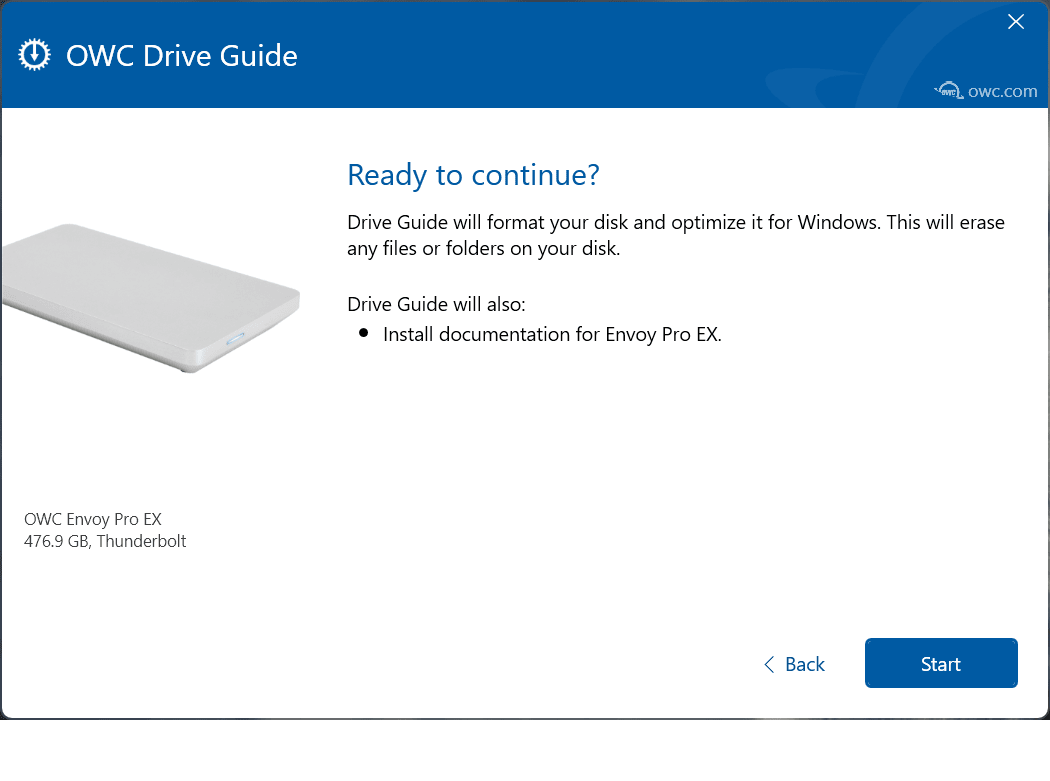The width and height of the screenshot is (1050, 781).
Task: Click the download arrow inside the gear emblem
Action: pos(34,54)
